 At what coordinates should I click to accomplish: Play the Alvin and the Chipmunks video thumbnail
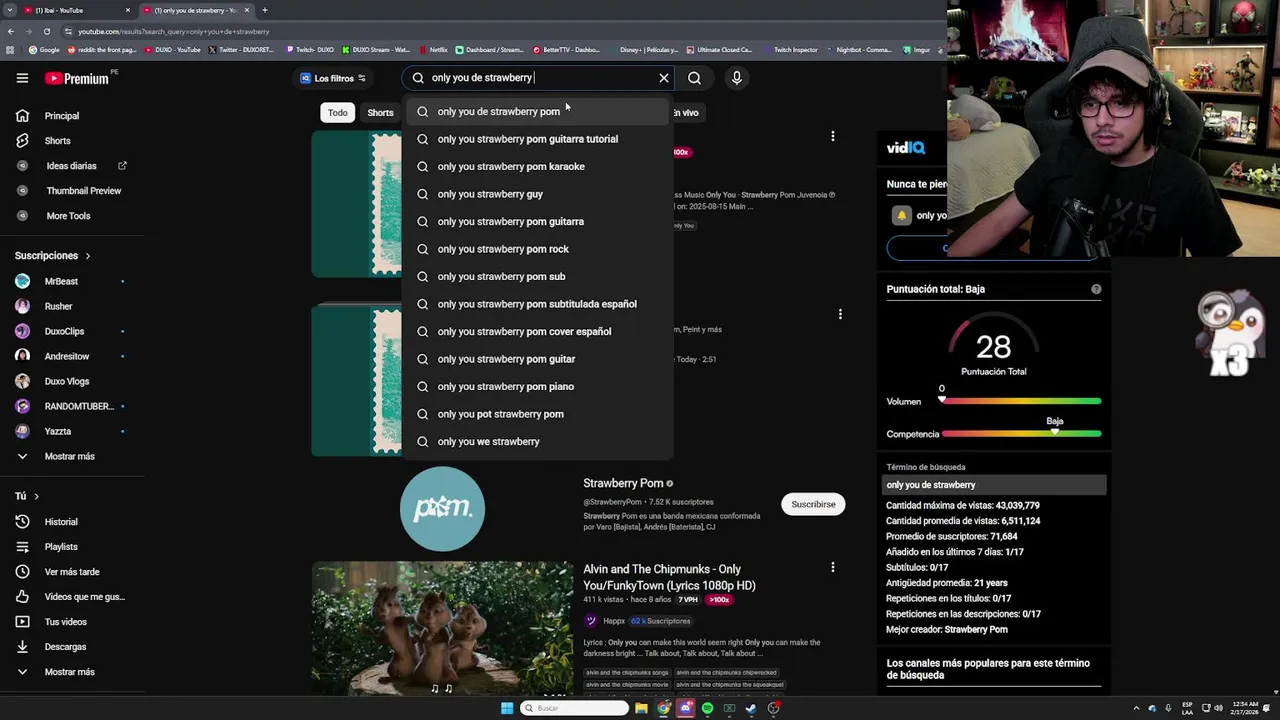(442, 628)
